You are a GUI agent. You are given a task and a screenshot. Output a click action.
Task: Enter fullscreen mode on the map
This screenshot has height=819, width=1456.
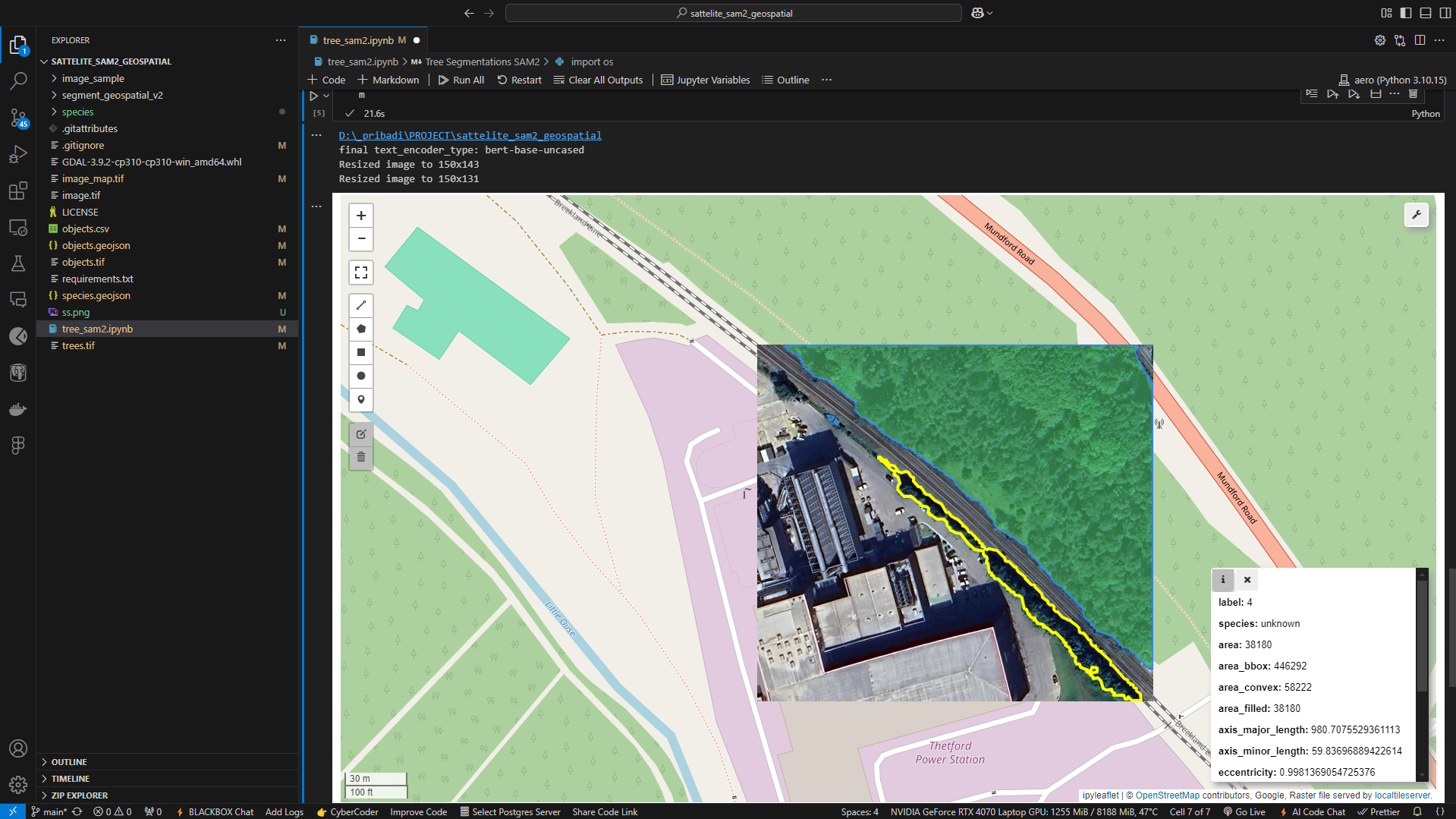tap(361, 272)
